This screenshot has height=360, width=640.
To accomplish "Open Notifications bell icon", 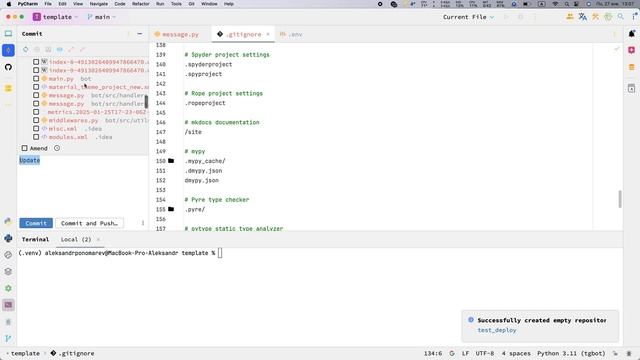I will 631,33.
